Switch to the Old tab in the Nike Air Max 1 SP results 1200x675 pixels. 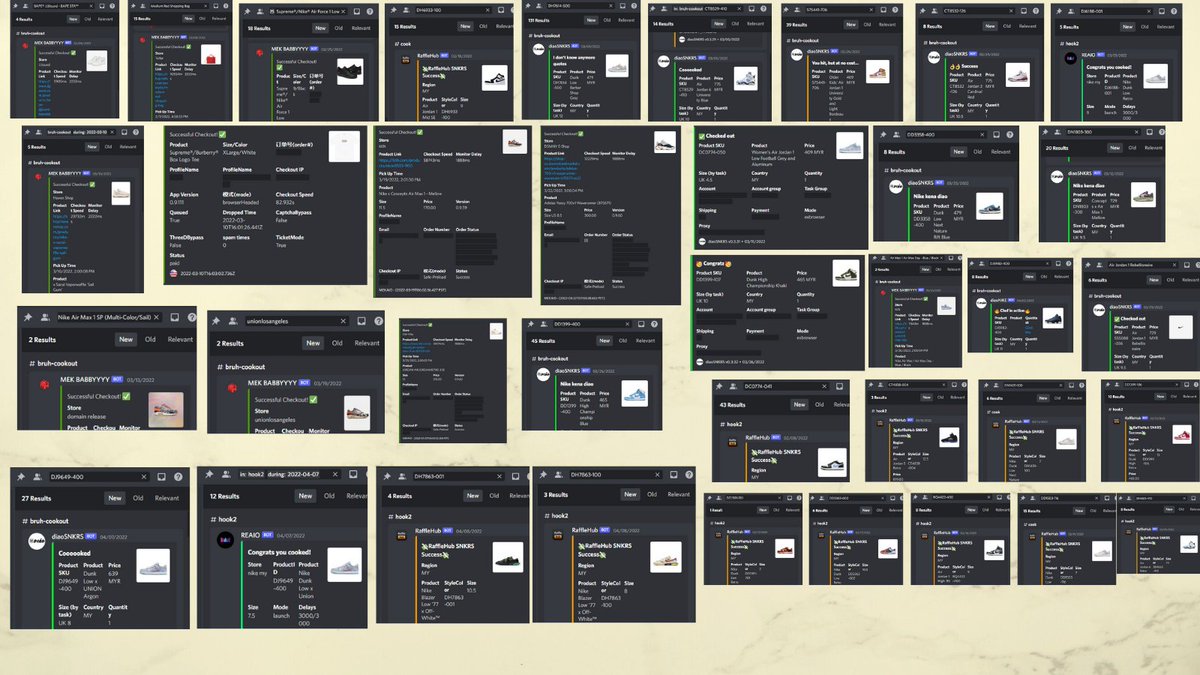click(150, 339)
